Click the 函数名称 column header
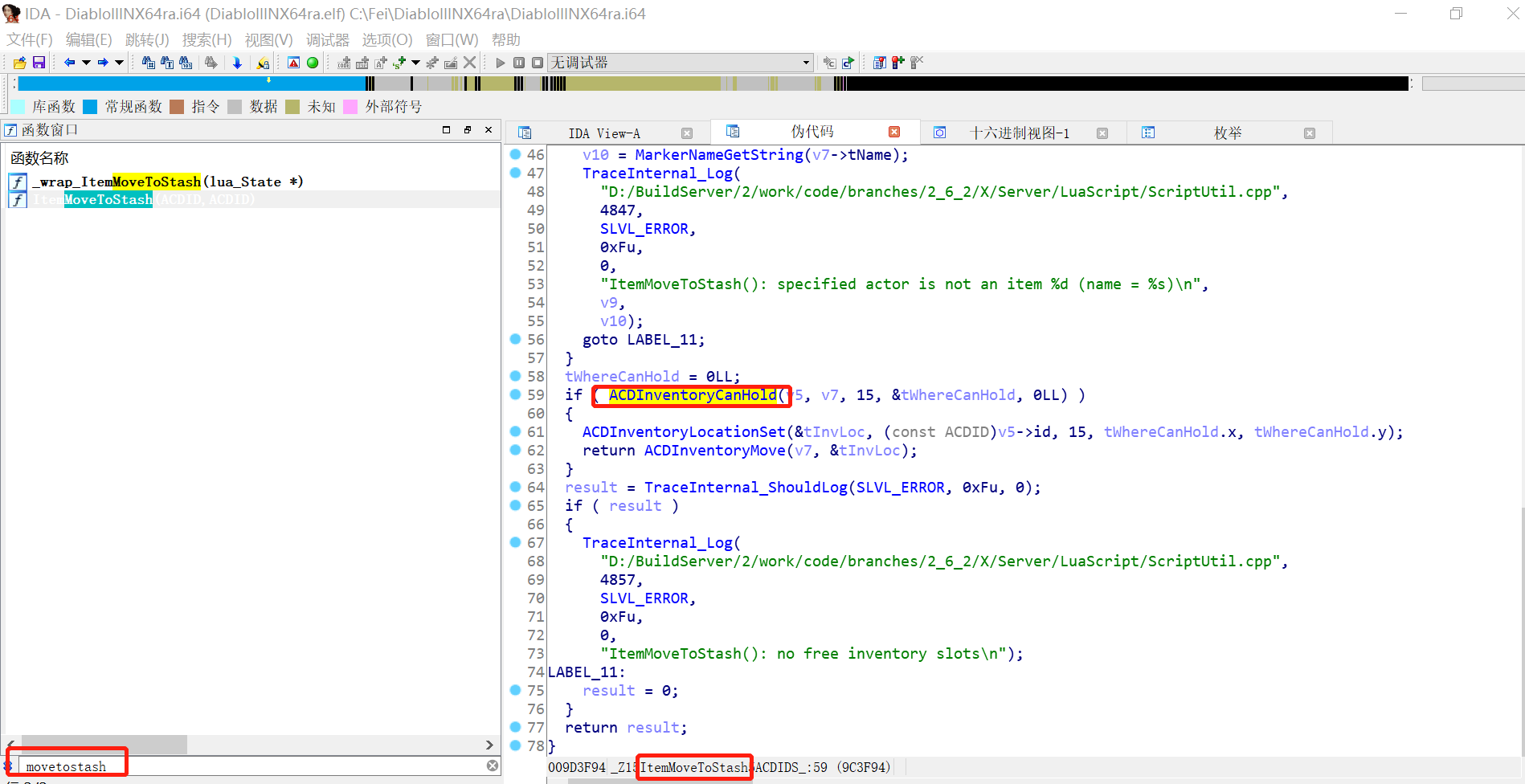This screenshot has height=784, width=1525. [x=39, y=158]
